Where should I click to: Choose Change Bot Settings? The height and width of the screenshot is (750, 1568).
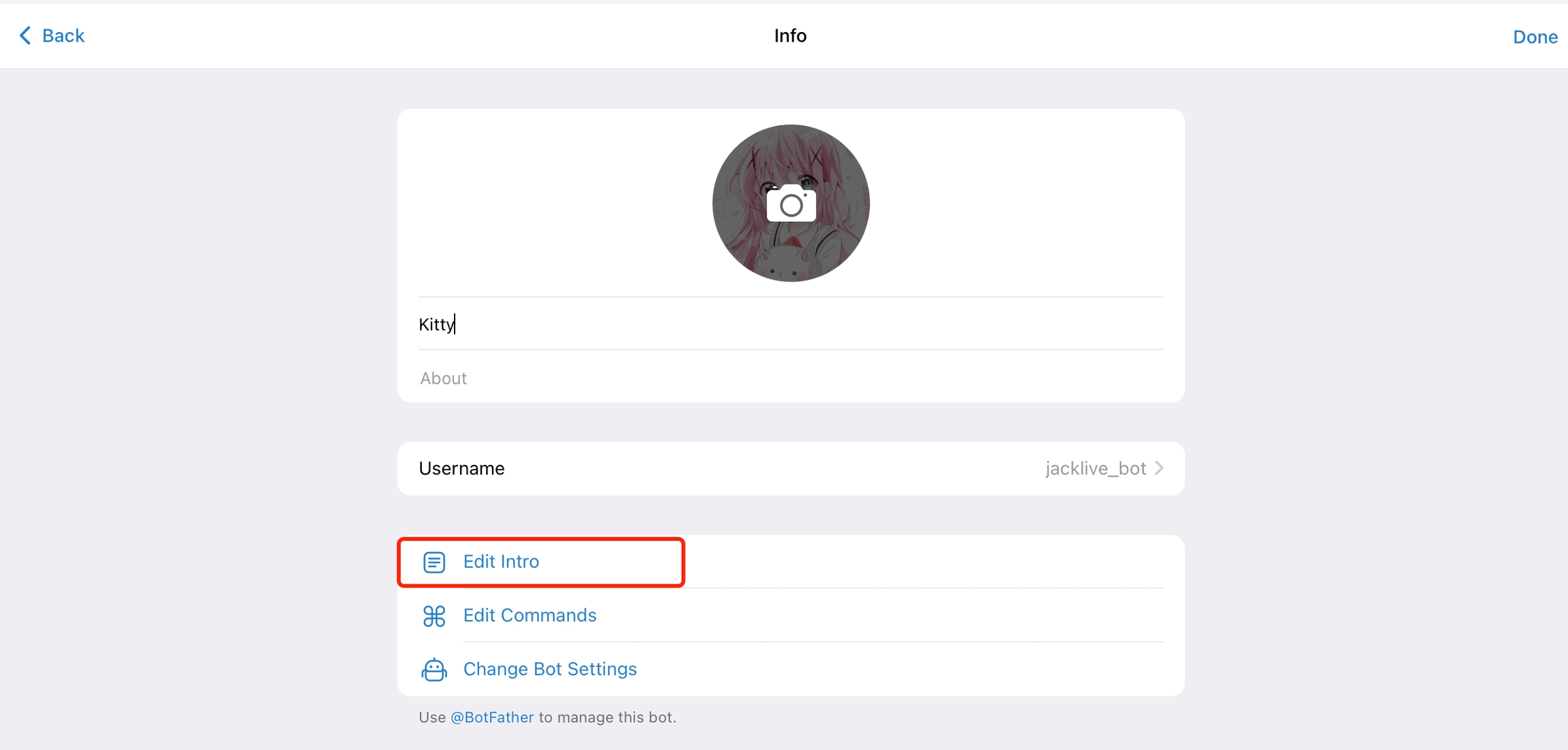[x=550, y=669]
